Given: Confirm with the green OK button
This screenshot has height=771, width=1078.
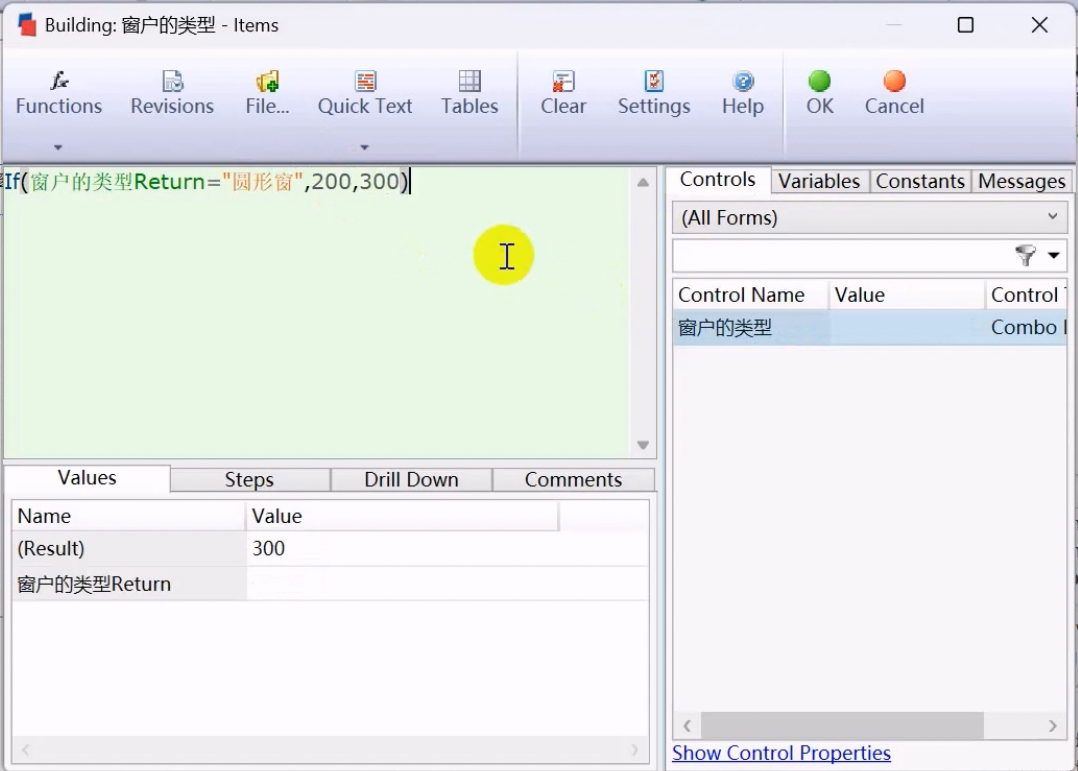Looking at the screenshot, I should pos(819,82).
